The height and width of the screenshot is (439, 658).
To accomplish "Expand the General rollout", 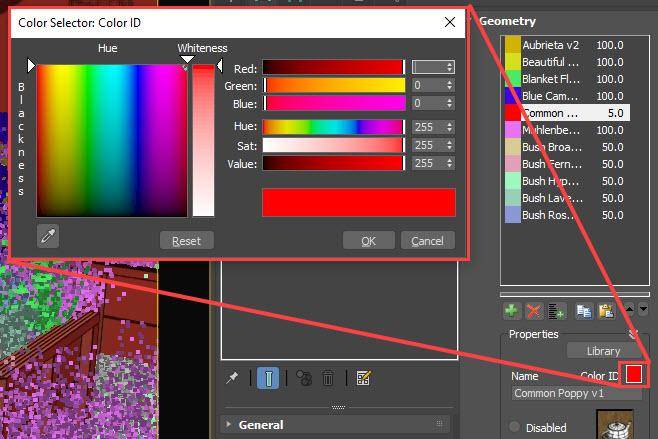I will pyautogui.click(x=229, y=425).
